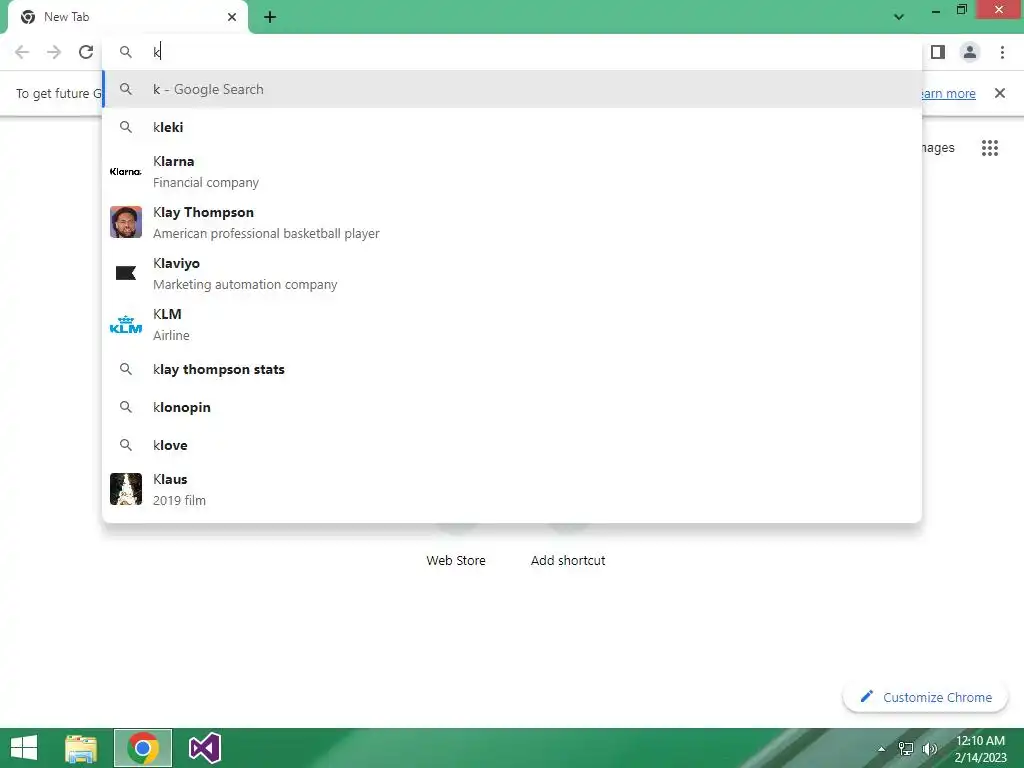Reload the page with the refresh icon

pyautogui.click(x=86, y=52)
